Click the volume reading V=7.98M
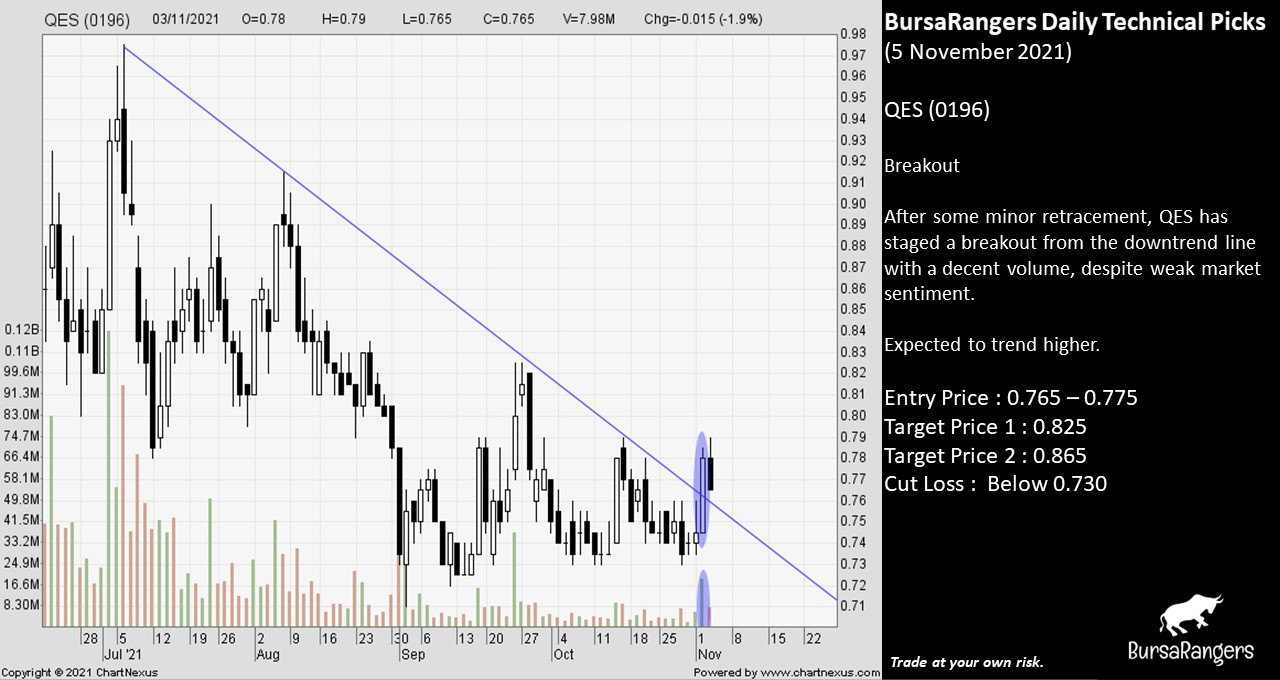The height and width of the screenshot is (680, 1280). (589, 19)
